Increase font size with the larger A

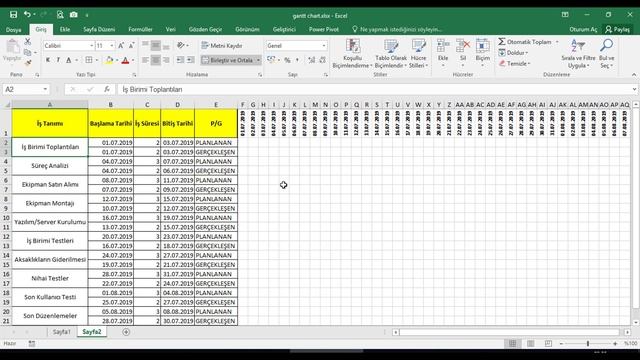[121, 46]
